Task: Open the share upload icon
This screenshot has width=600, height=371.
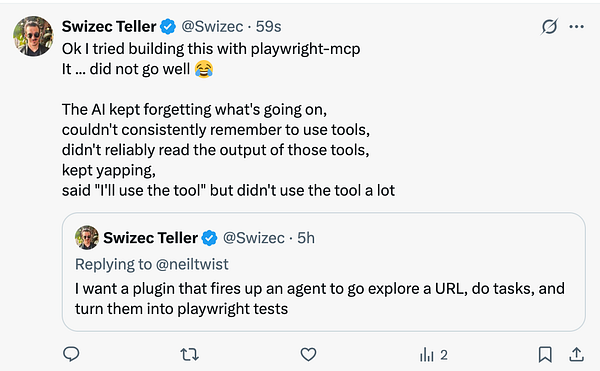Action: coord(576,355)
